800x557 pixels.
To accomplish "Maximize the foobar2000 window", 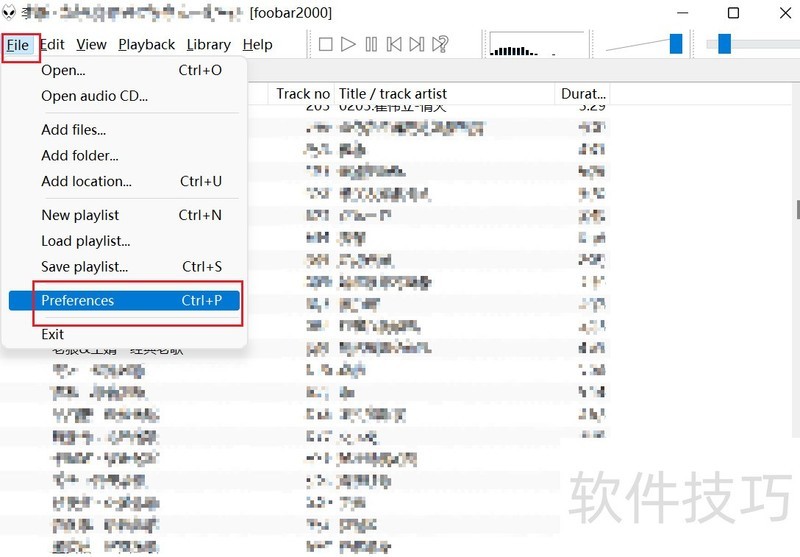I will click(733, 13).
